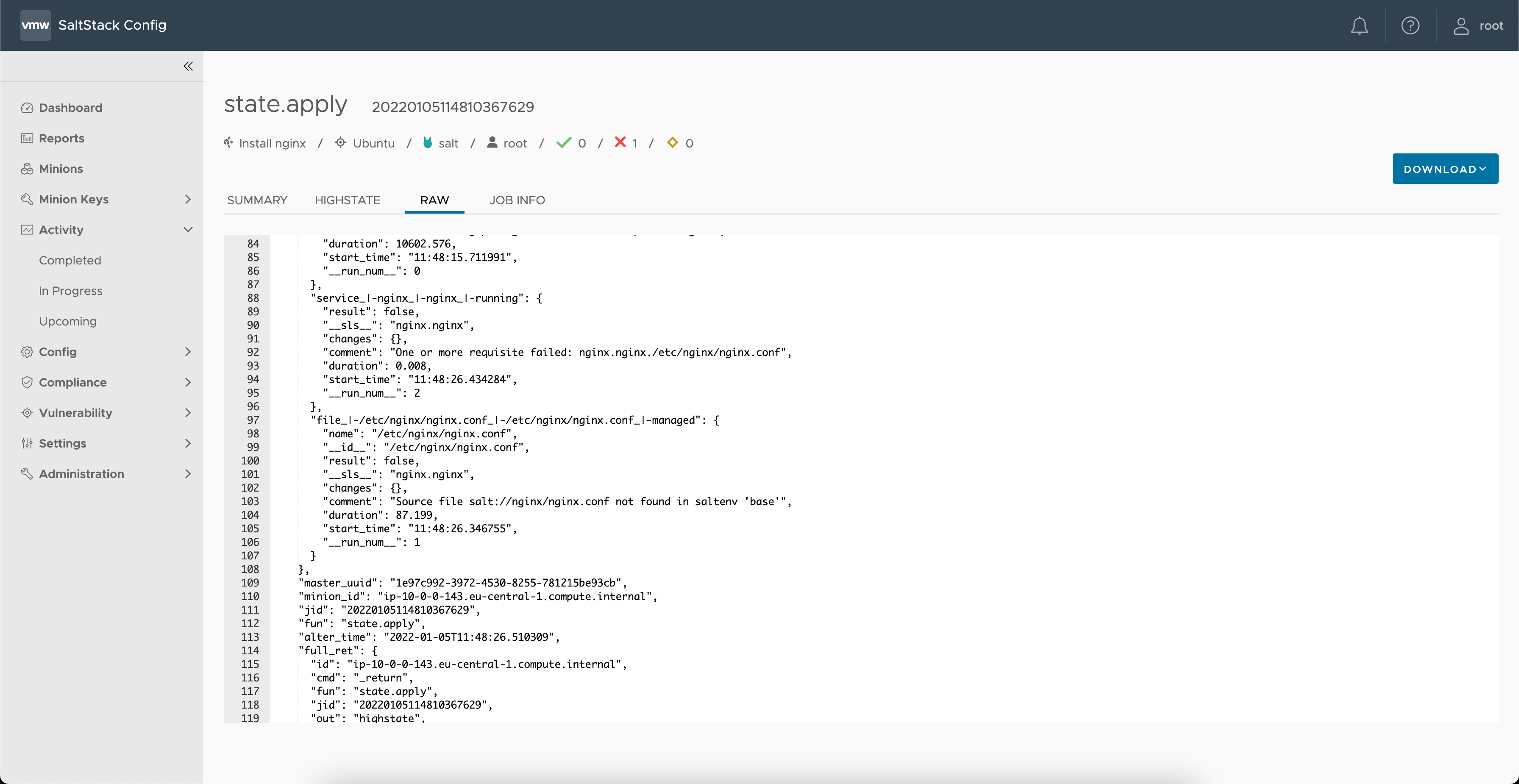The height and width of the screenshot is (784, 1519).
Task: Click the Vulnerability shield icon
Action: [x=28, y=413]
